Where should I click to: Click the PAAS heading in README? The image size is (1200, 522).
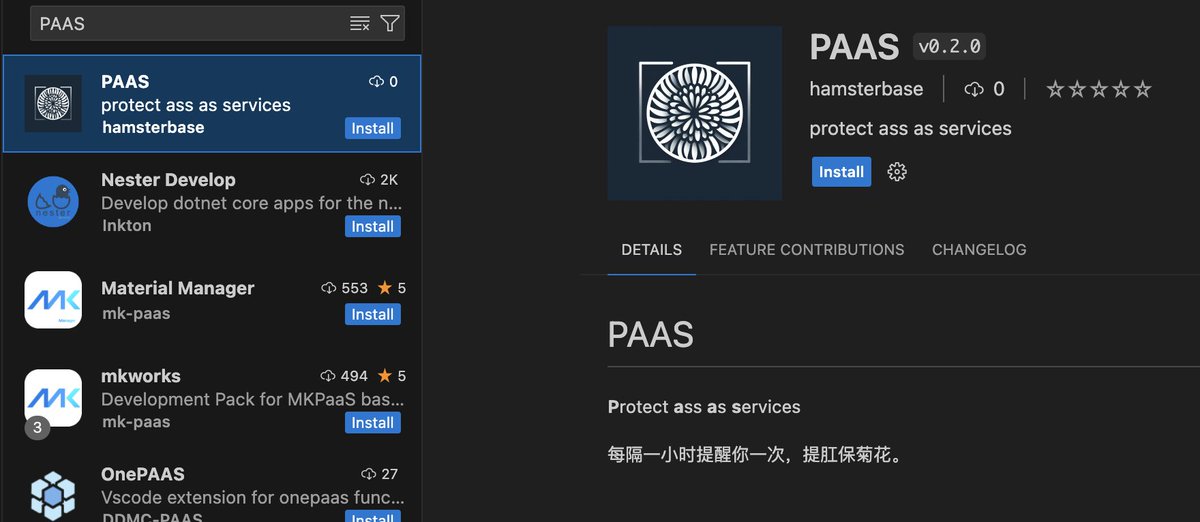pyautogui.click(x=651, y=334)
